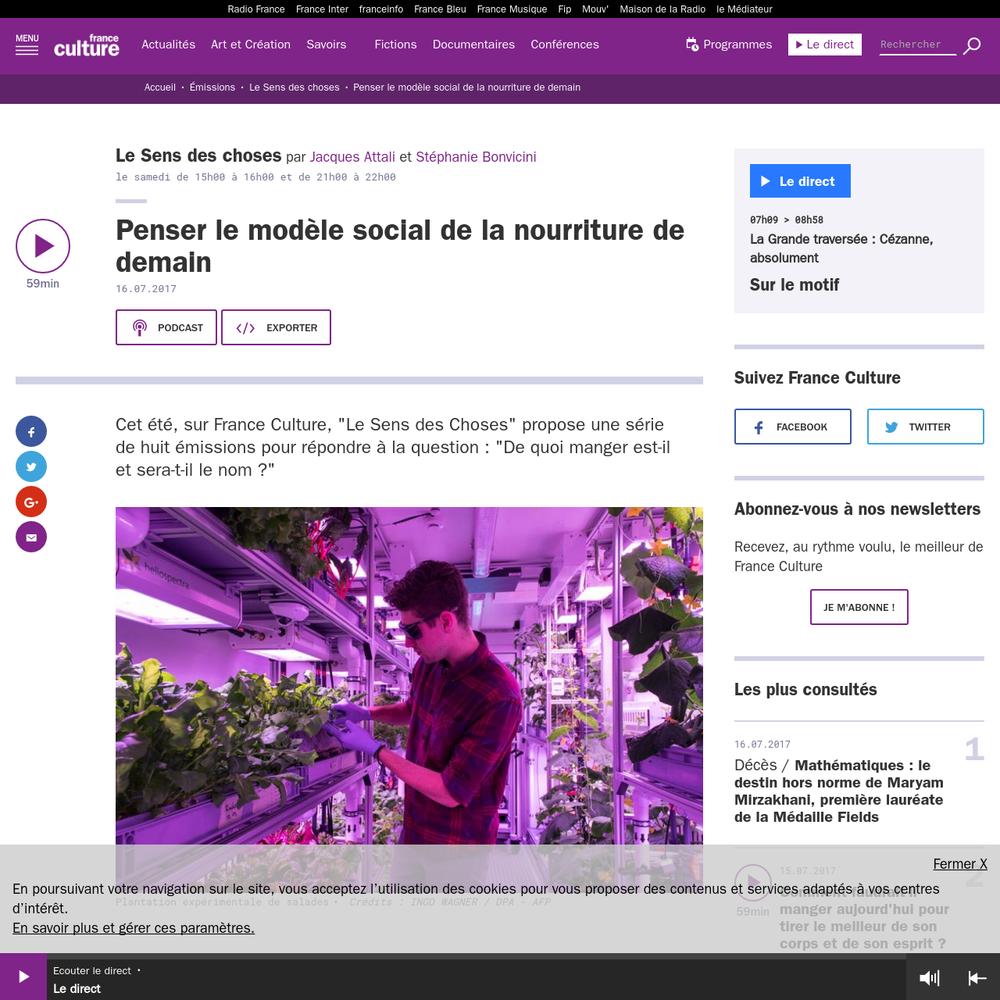This screenshot has width=1000, height=1000.
Task: Click the article date 16.07.2017 under title
Action: (146, 288)
